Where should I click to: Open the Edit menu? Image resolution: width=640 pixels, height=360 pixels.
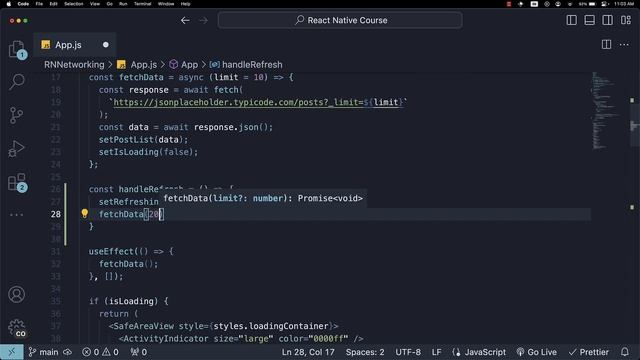(53, 4)
